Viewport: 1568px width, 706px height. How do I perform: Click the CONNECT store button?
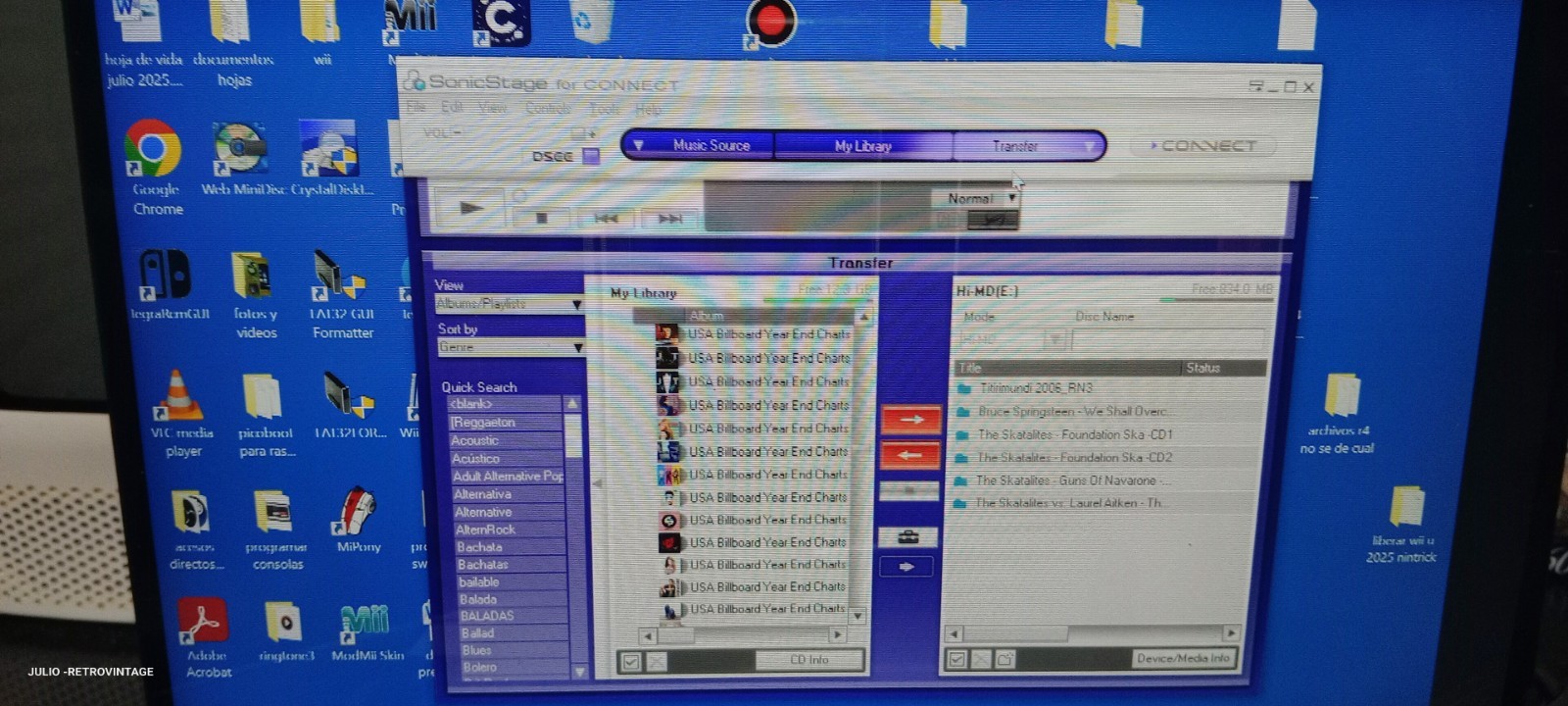pos(1203,146)
